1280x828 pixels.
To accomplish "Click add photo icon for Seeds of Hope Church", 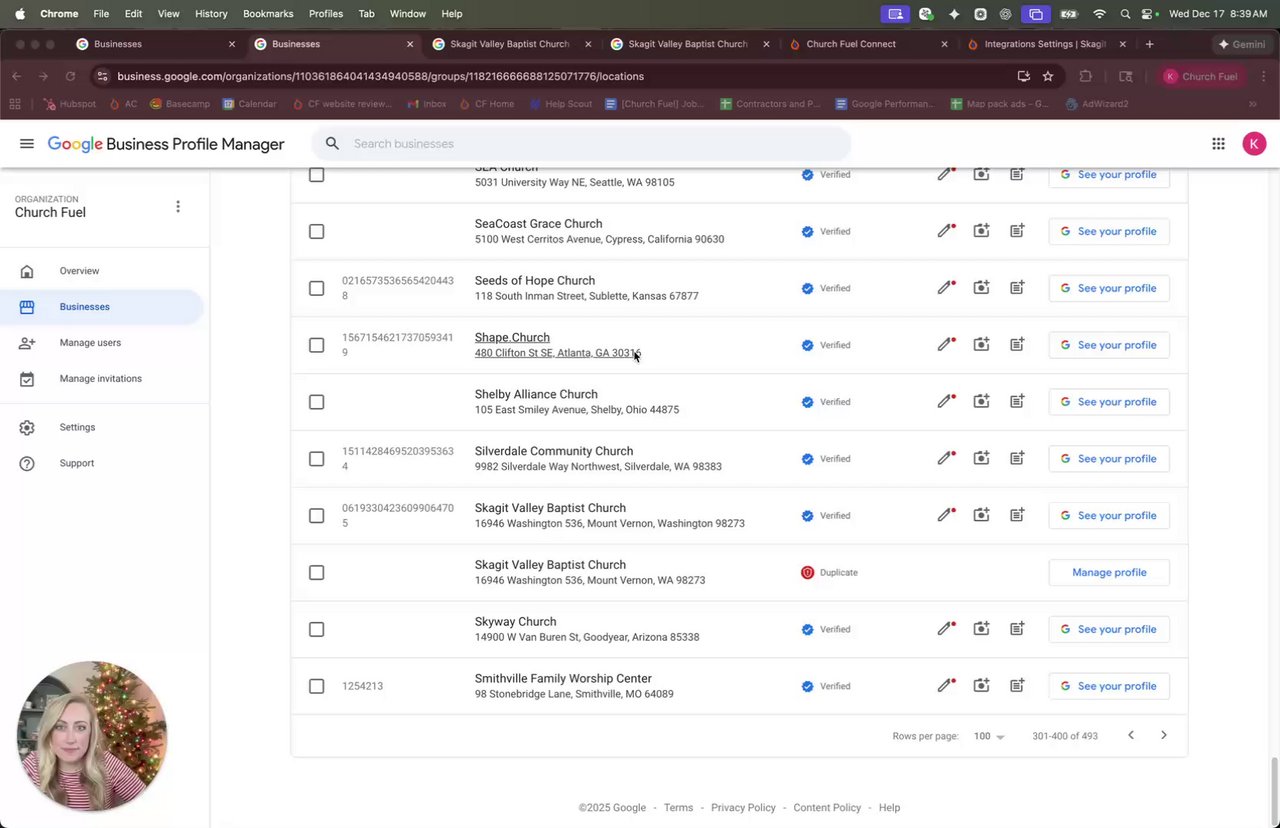I will click(981, 288).
